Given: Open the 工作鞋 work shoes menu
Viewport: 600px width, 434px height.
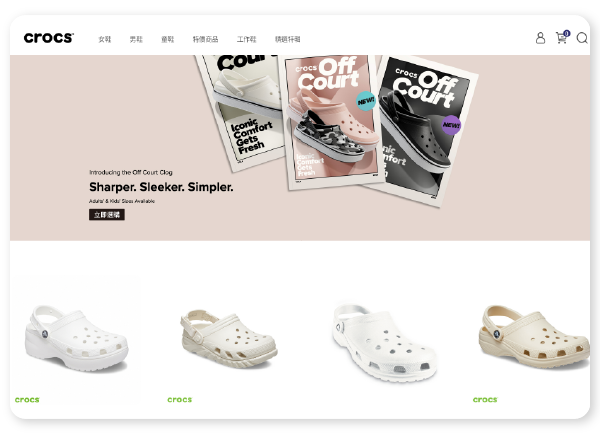Looking at the screenshot, I should pyautogui.click(x=246, y=39).
